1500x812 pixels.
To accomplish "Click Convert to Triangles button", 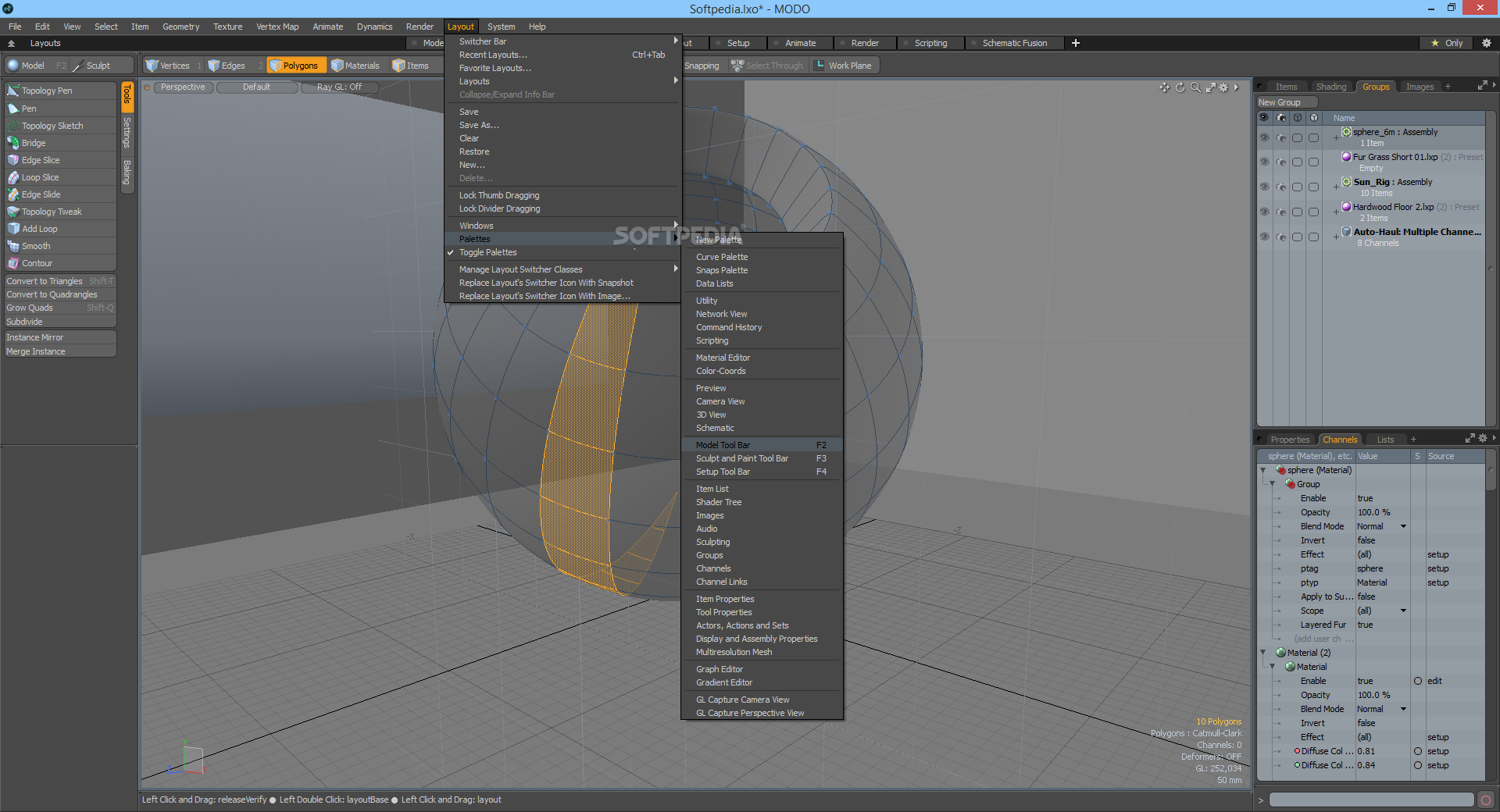I will point(60,281).
